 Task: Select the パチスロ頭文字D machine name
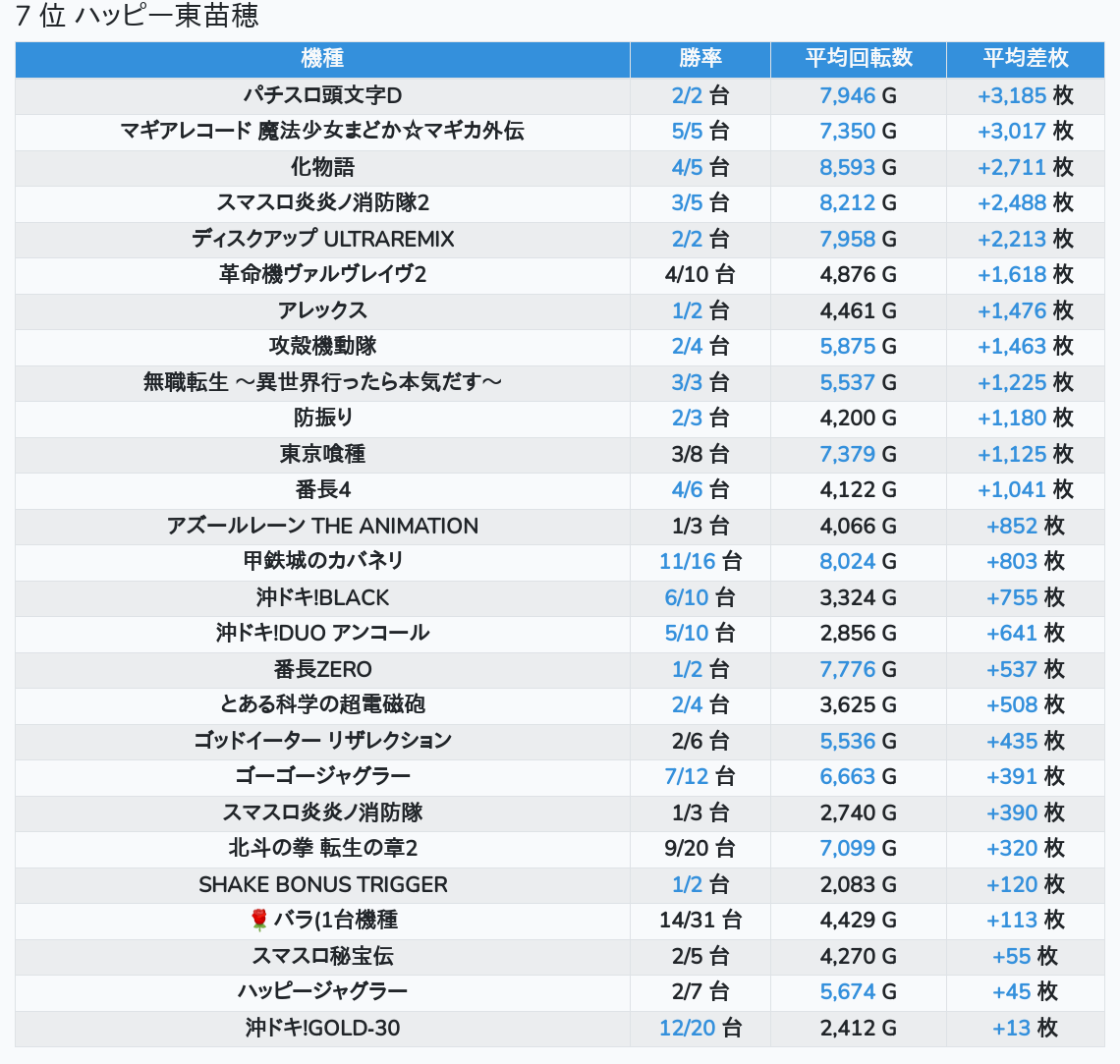coord(322,95)
